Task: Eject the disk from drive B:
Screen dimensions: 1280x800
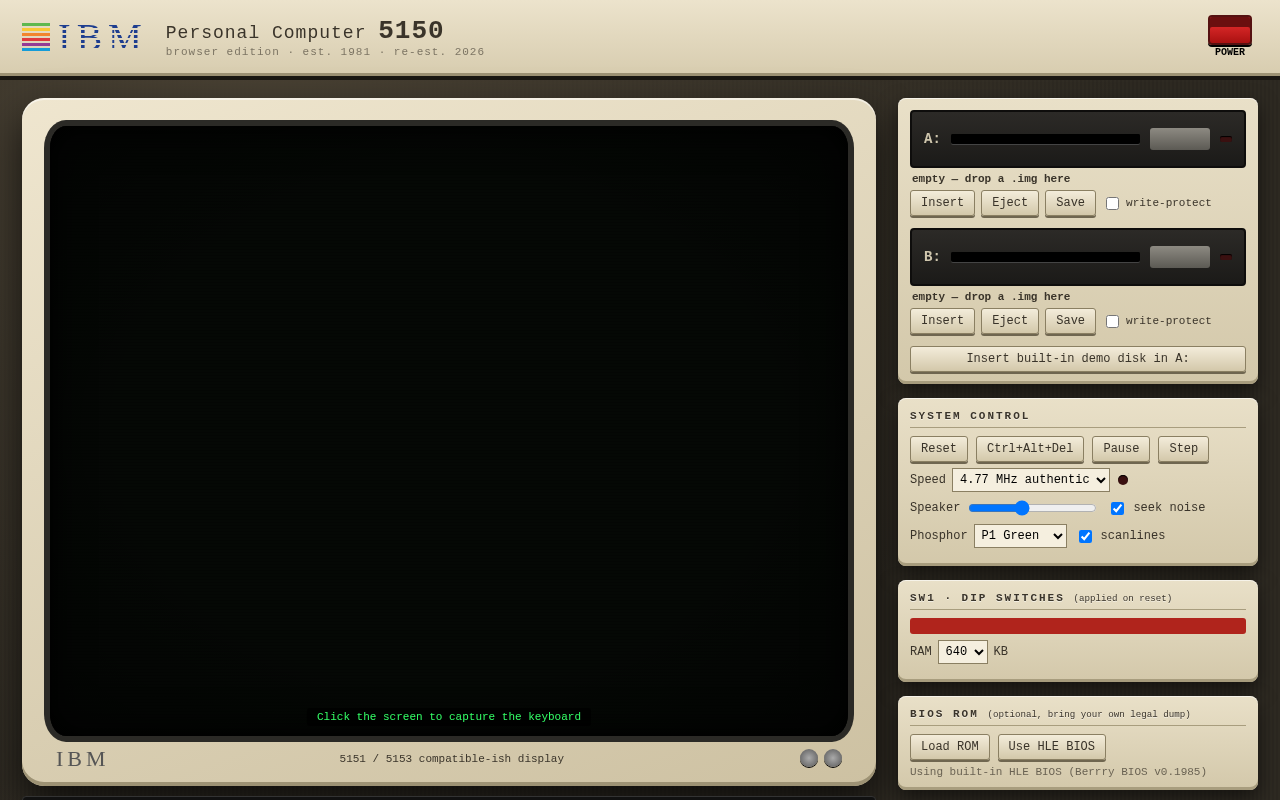Action: (1010, 321)
